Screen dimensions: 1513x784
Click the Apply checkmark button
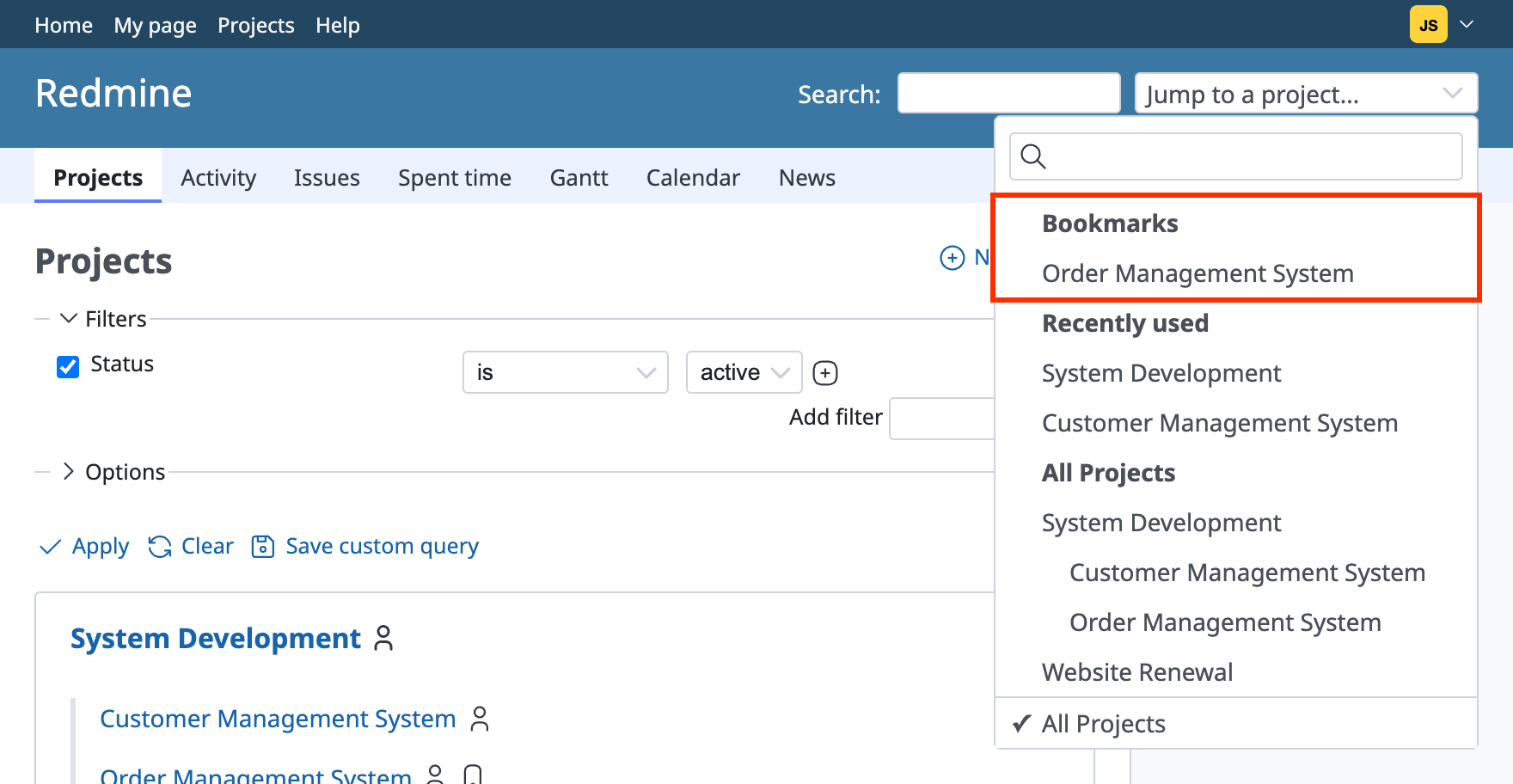[x=84, y=547]
